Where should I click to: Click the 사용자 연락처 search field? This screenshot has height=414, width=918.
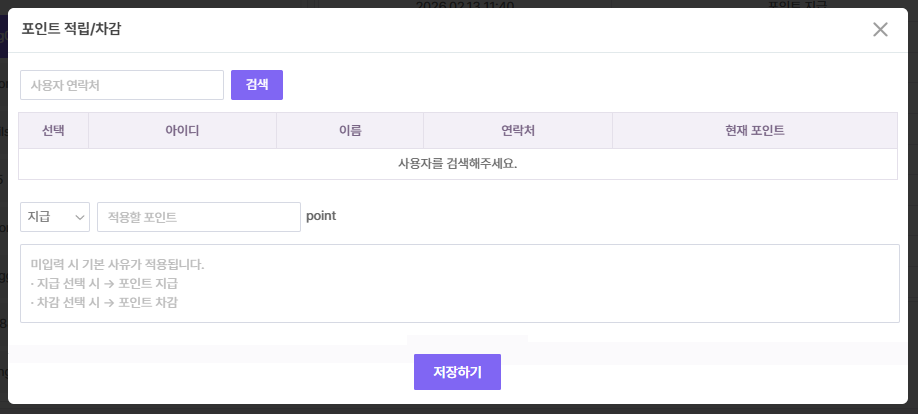coord(122,85)
